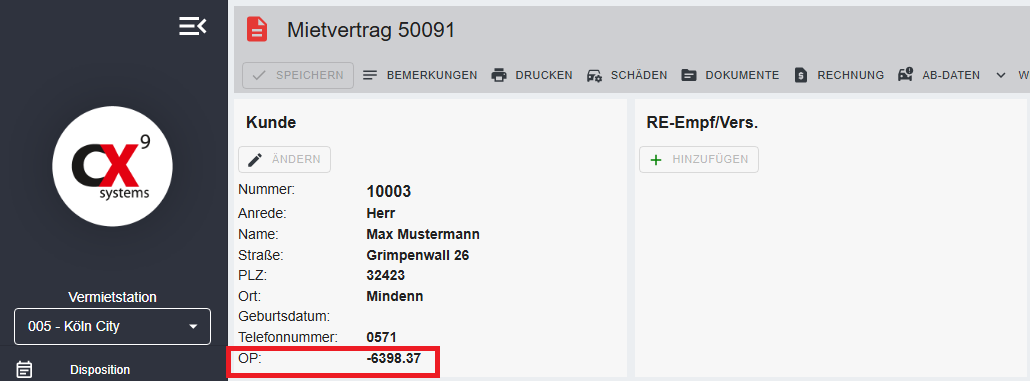1030x381 pixels.
Task: Click the Kunde panel heading
Action: (271, 122)
